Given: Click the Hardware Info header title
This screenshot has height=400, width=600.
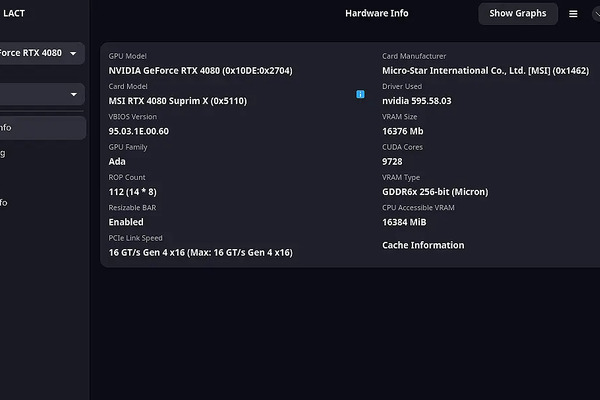Looking at the screenshot, I should [x=376, y=14].
